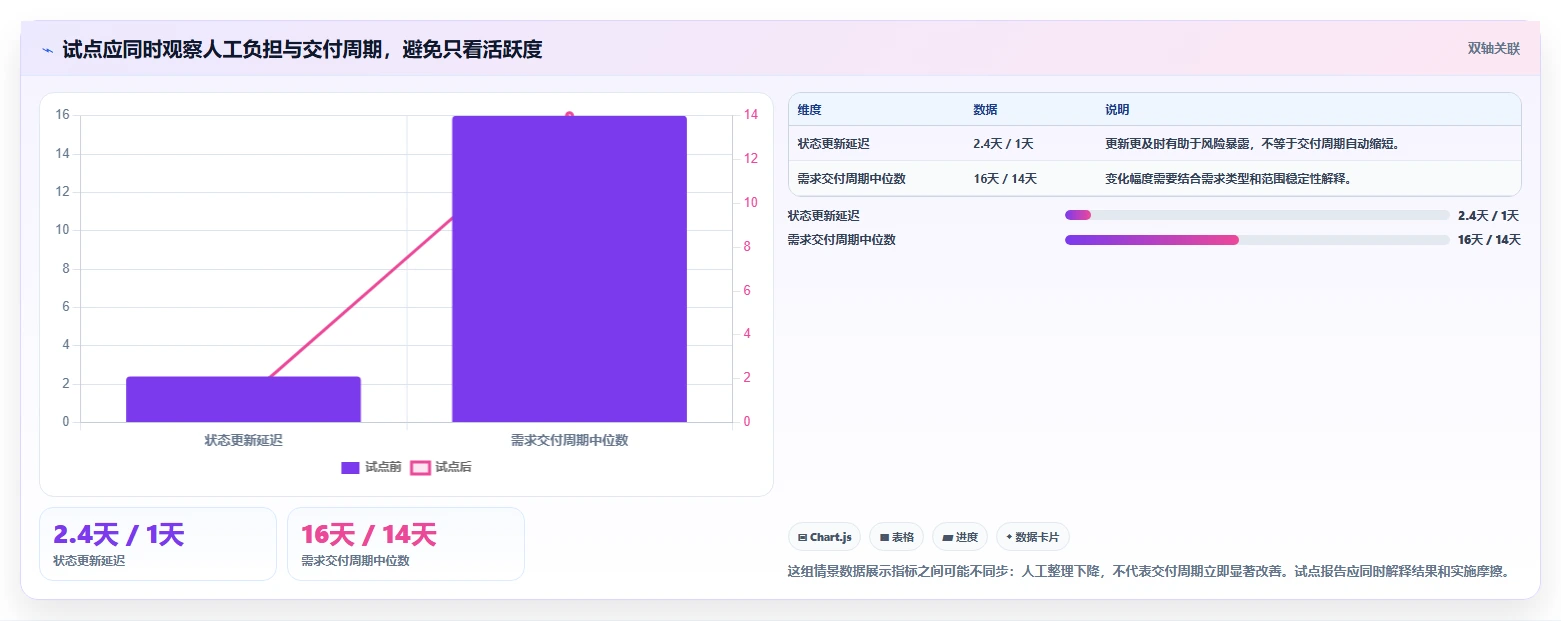Screen dimensions: 1561x621
Task: Click the 说明 table column header
Action: (x=1117, y=110)
